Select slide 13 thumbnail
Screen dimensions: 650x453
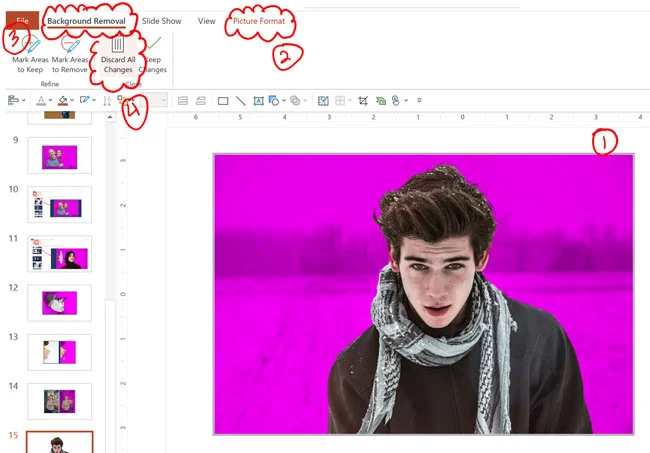point(59,352)
